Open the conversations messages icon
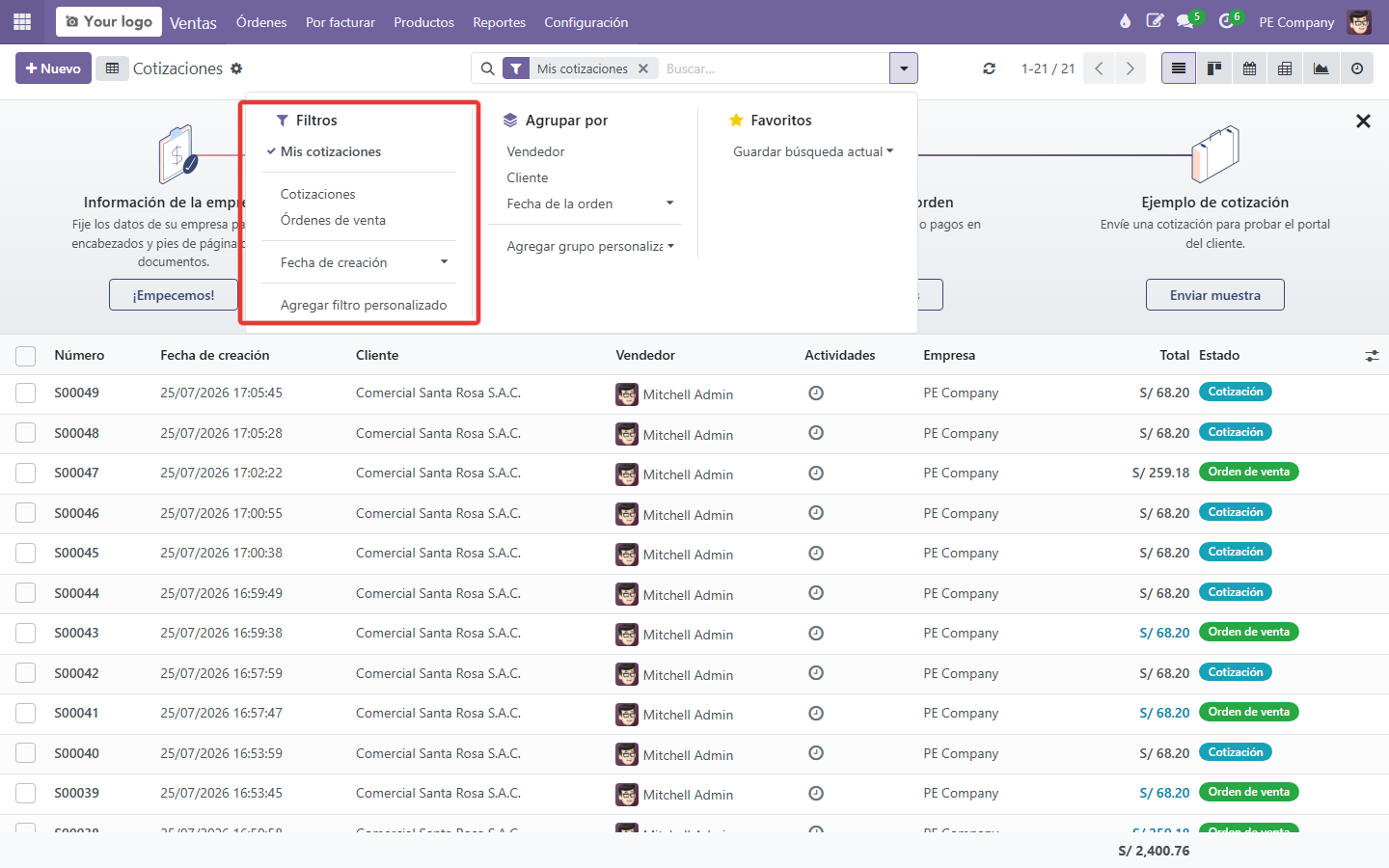The image size is (1389, 868). pyautogui.click(x=1185, y=21)
